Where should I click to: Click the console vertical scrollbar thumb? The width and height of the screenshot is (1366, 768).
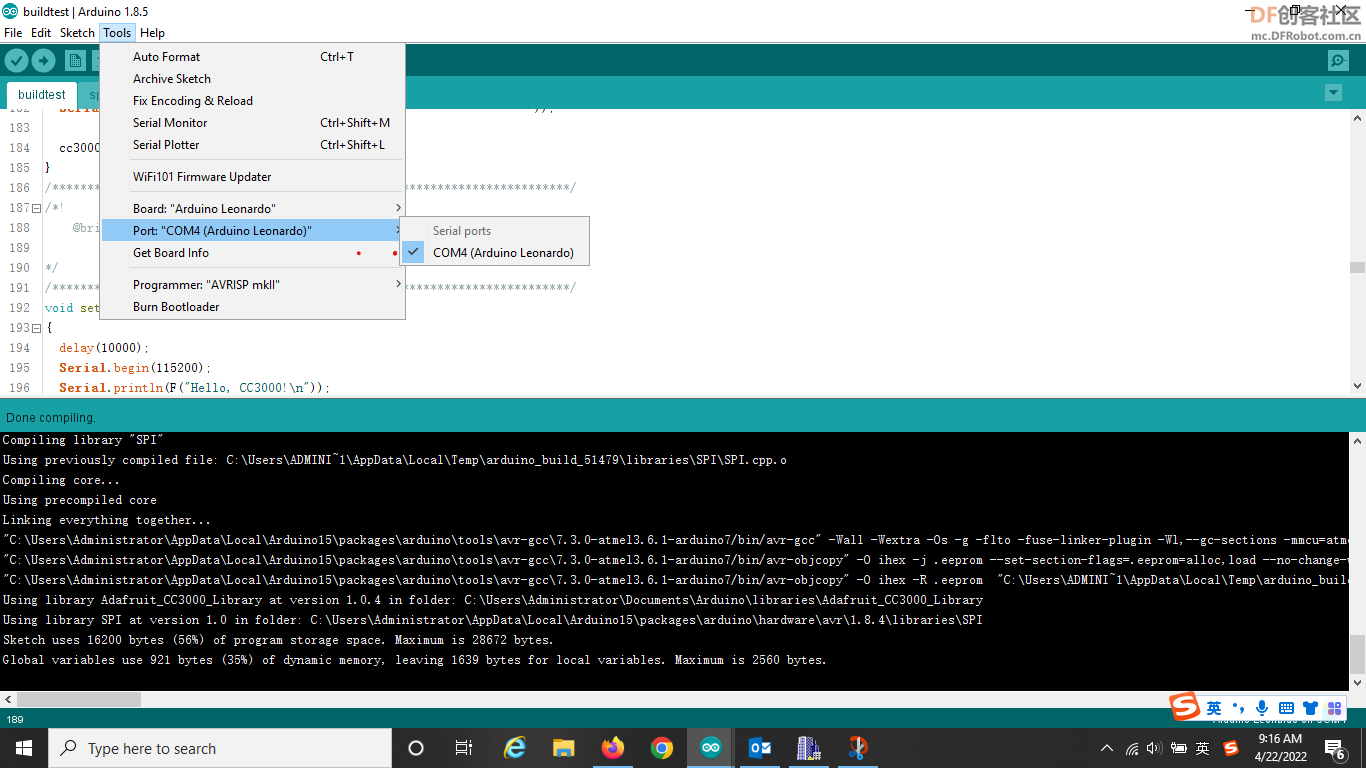(x=1357, y=655)
